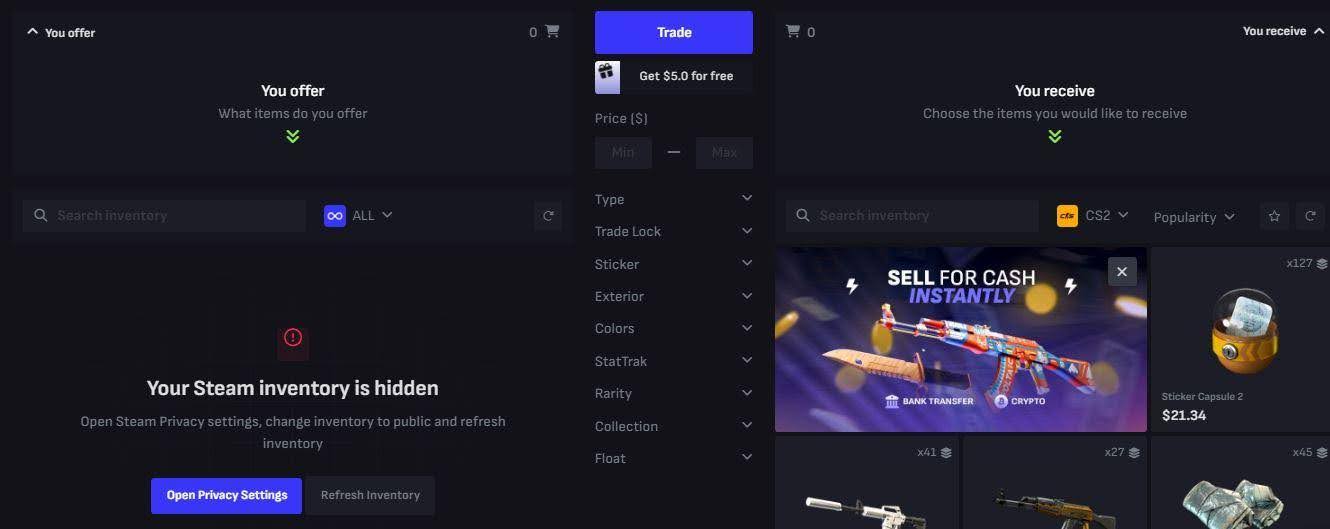Screen dimensions: 1330x529
Task: Close the Sell for Cash banner
Action: tap(1122, 271)
